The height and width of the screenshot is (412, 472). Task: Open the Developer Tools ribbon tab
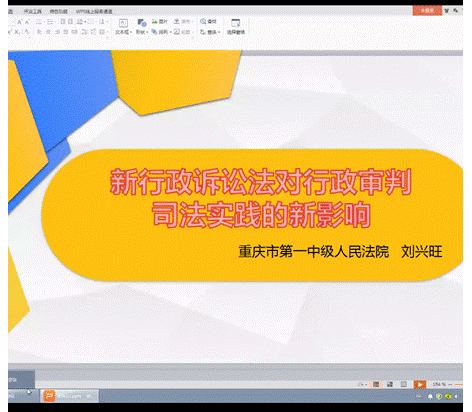point(32,11)
